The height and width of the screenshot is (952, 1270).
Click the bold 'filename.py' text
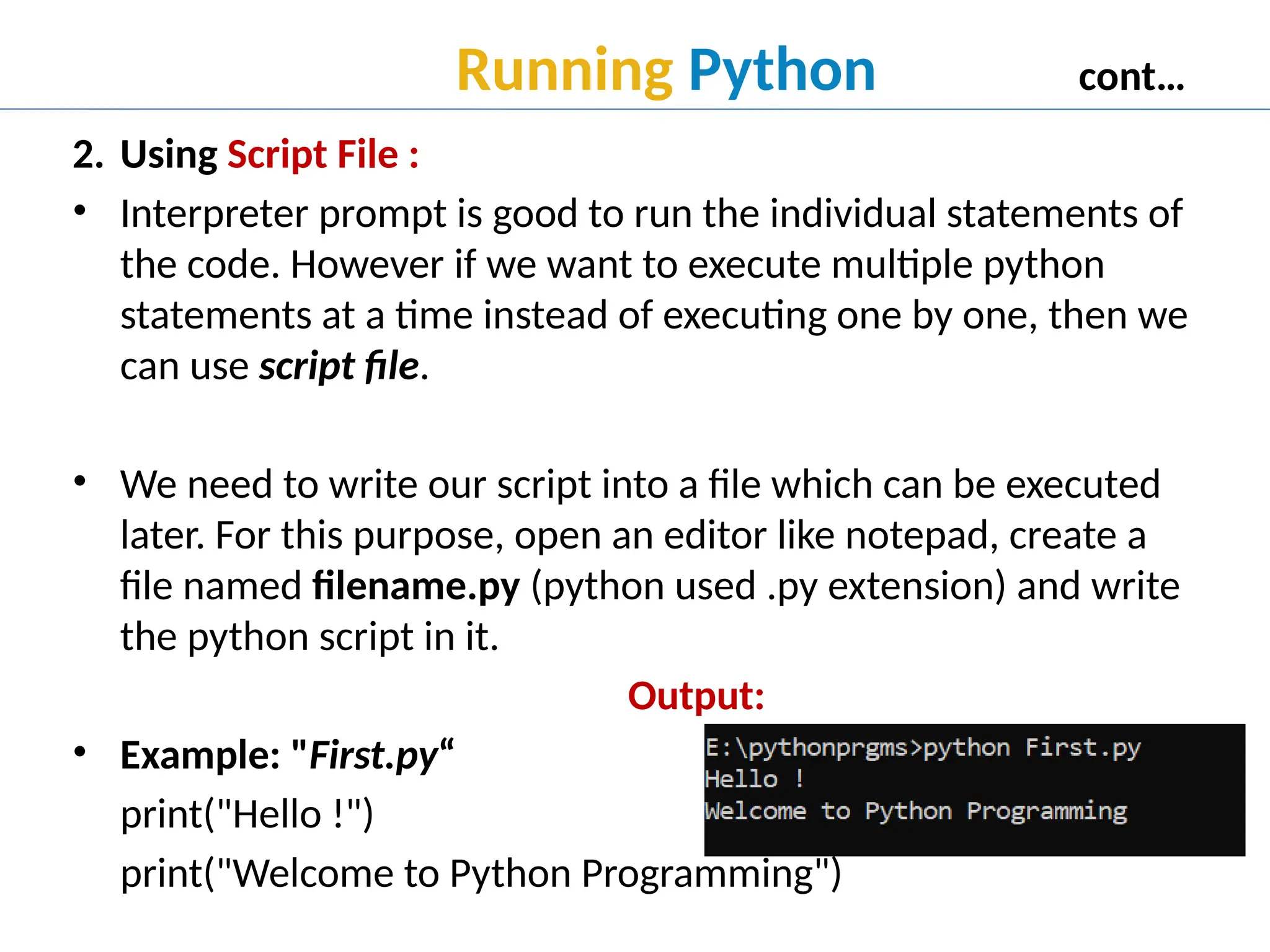click(416, 586)
